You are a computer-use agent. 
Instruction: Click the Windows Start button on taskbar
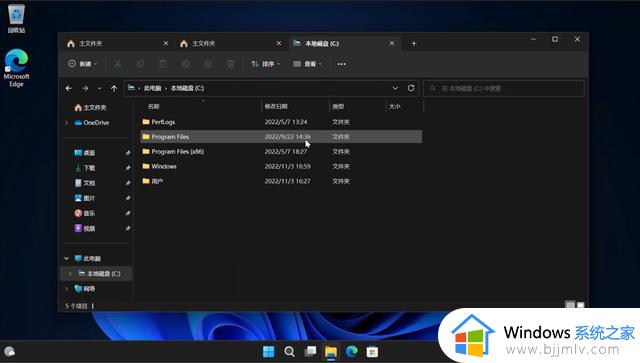(269, 352)
